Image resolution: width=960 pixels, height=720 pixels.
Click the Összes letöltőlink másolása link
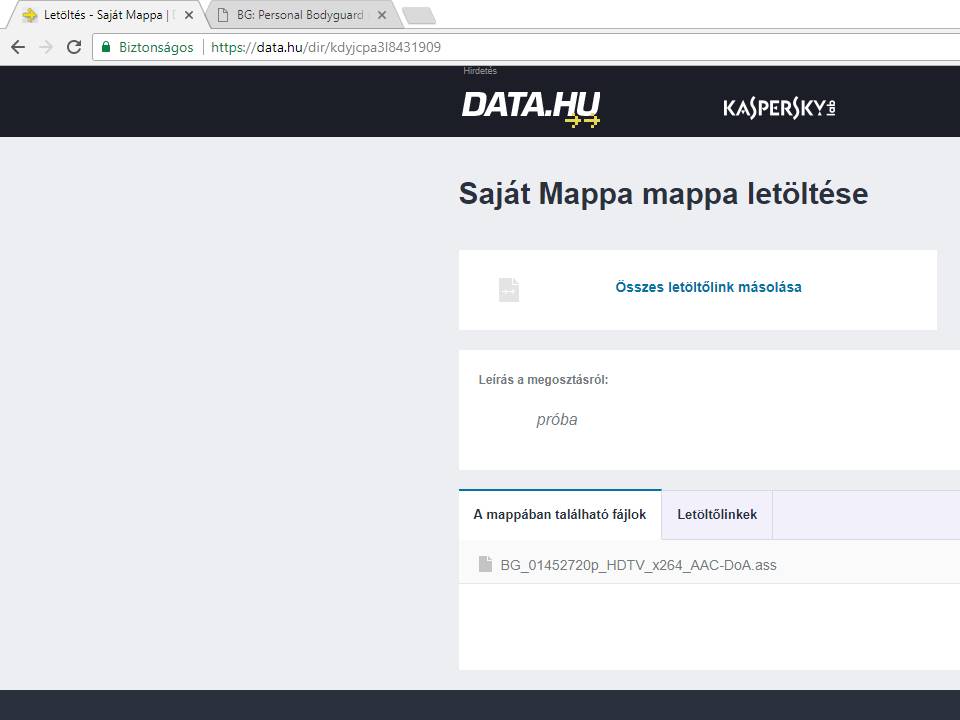pos(708,287)
